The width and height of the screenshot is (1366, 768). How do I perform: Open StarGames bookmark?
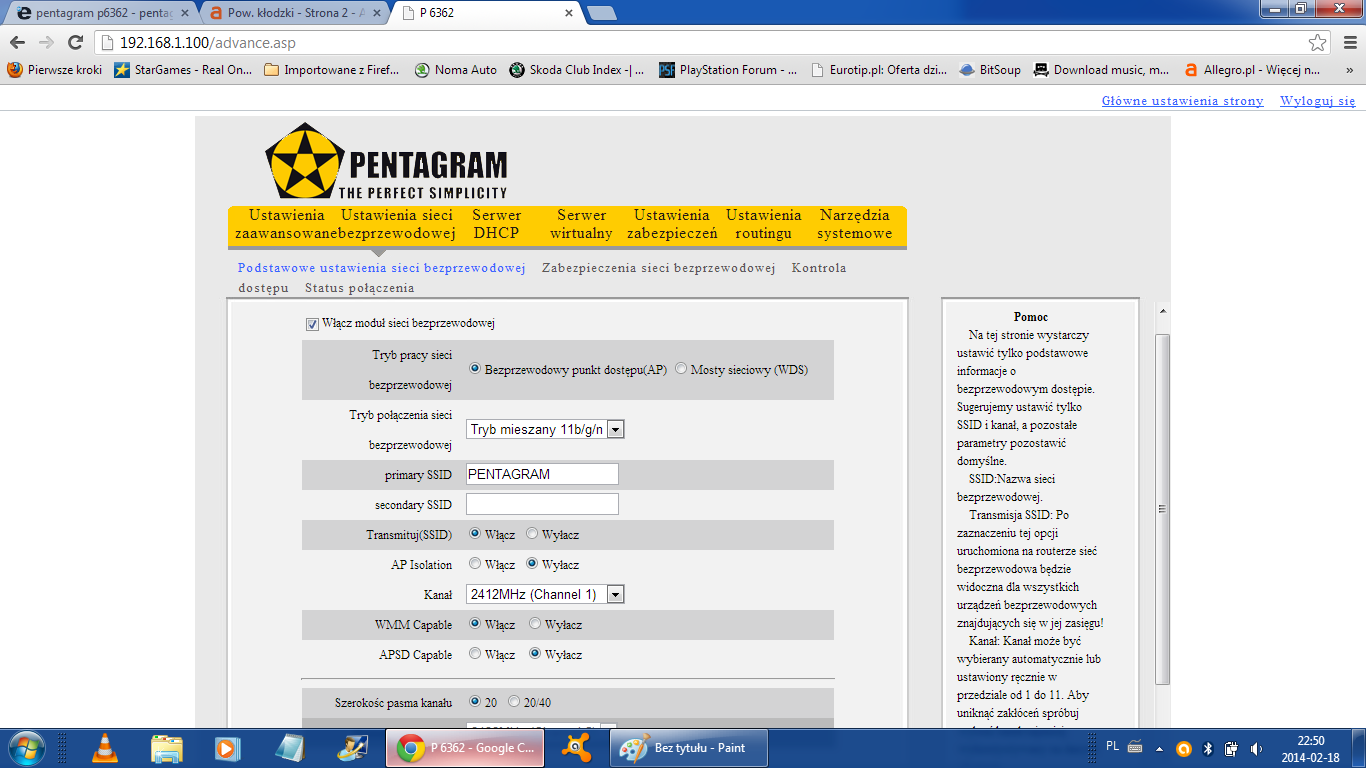pyautogui.click(x=183, y=70)
